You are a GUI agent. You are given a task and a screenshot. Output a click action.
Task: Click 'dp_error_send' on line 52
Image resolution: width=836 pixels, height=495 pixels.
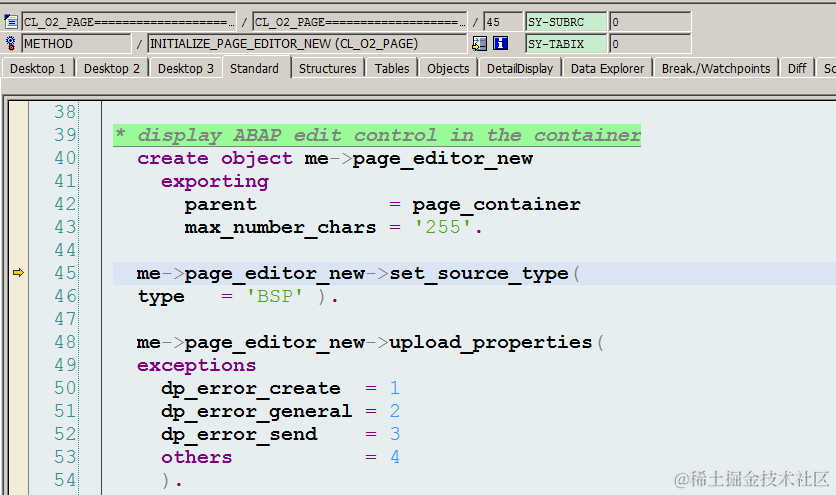point(239,434)
